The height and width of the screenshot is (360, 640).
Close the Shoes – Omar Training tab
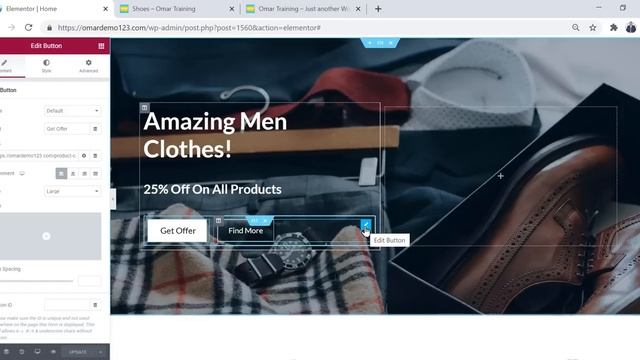click(x=231, y=9)
